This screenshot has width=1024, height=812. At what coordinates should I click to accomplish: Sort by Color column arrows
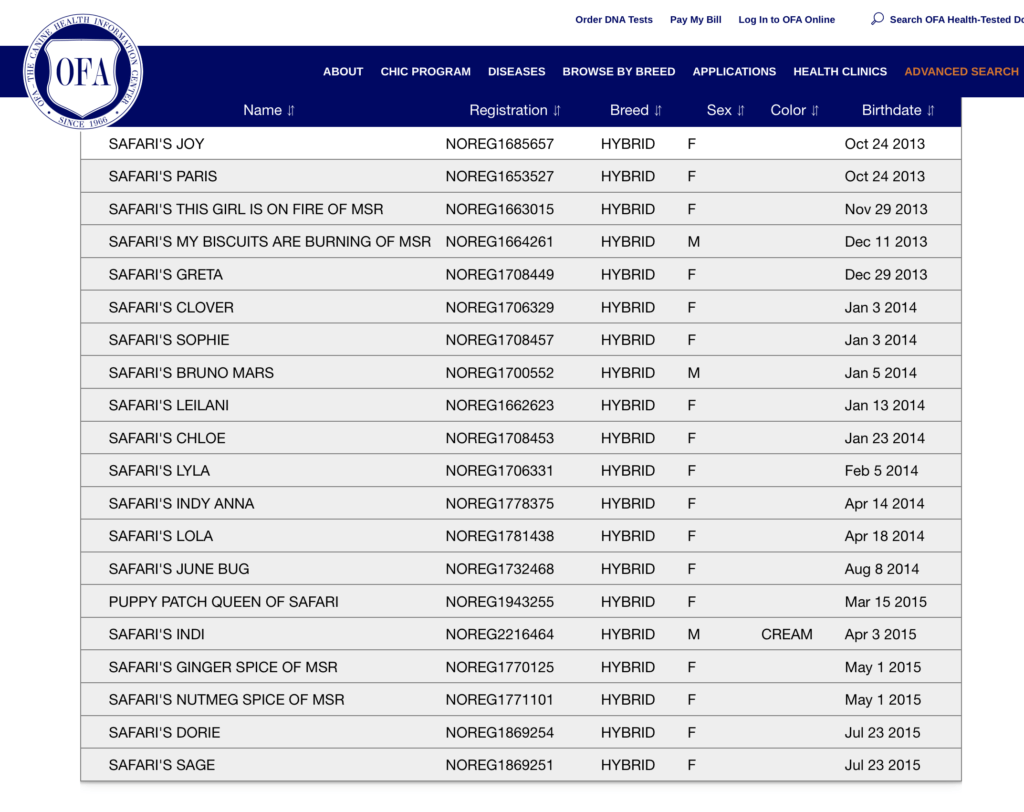click(815, 110)
